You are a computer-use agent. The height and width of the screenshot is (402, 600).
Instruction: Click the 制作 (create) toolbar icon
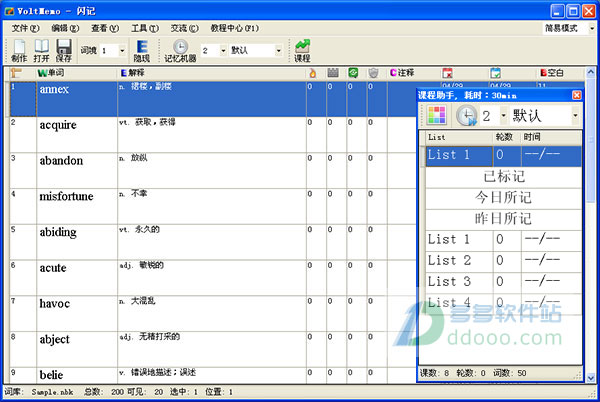pyautogui.click(x=19, y=50)
